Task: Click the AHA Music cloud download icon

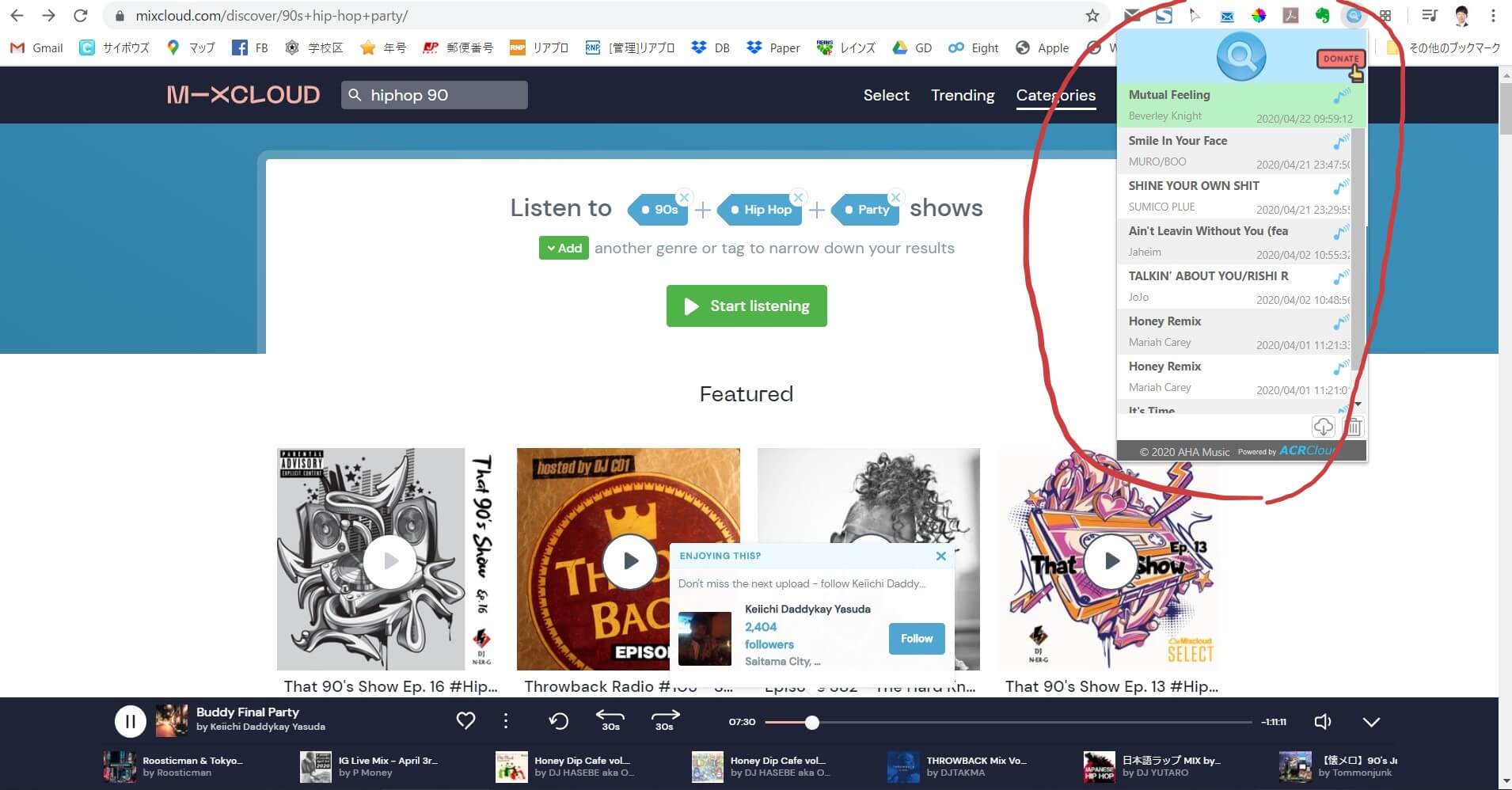Action: (x=1323, y=427)
